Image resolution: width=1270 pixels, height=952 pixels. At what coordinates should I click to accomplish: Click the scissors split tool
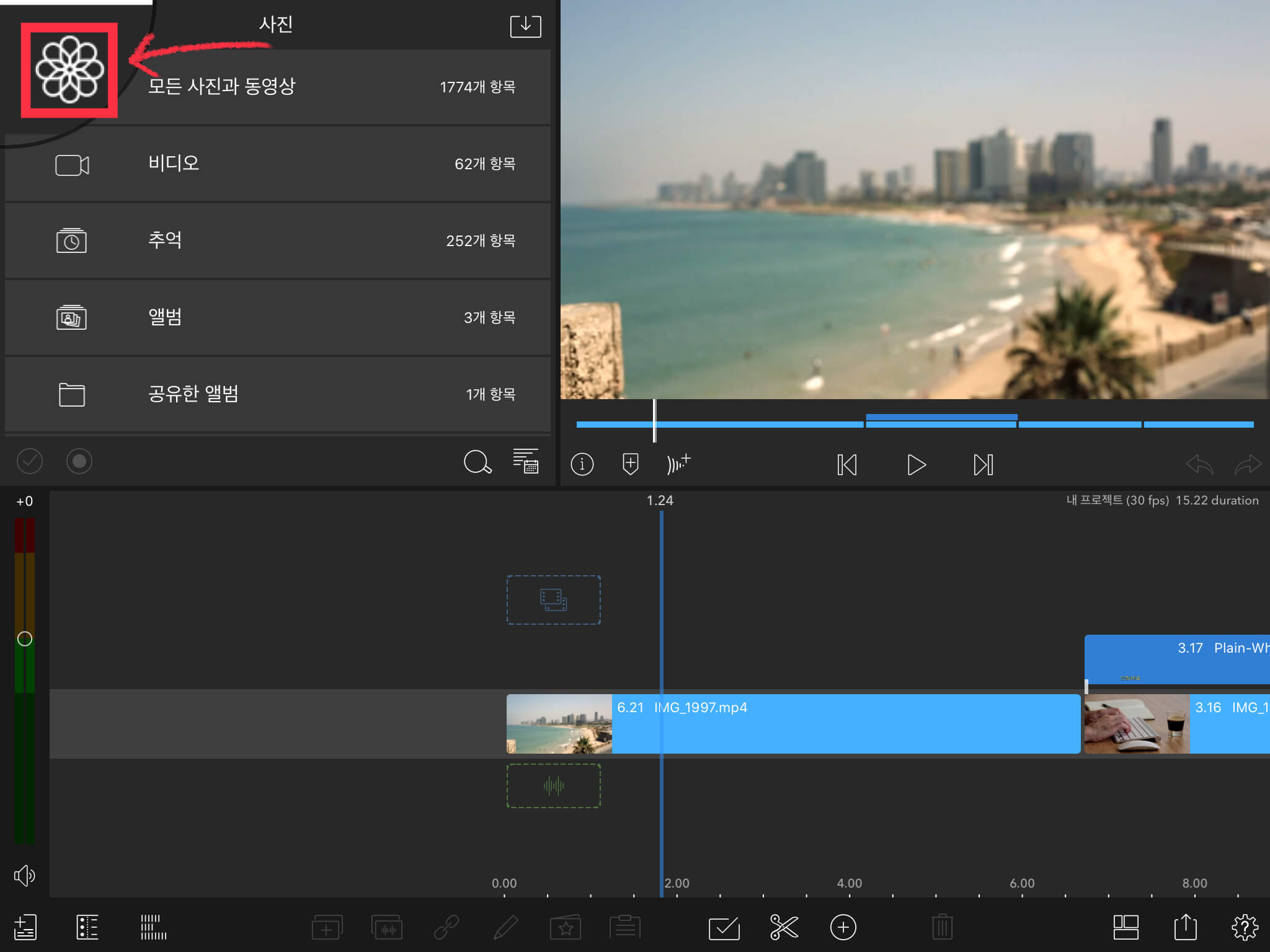[784, 927]
